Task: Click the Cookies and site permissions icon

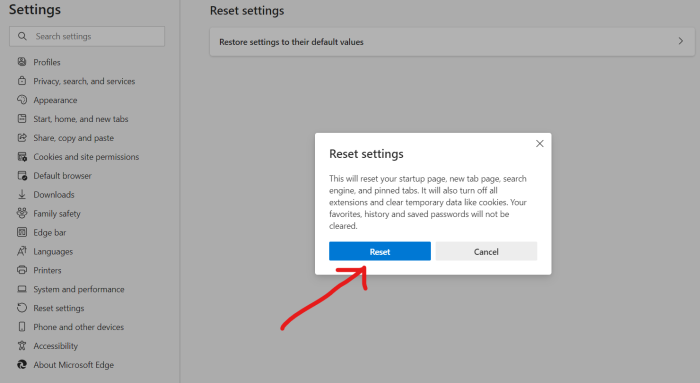Action: click(x=21, y=156)
